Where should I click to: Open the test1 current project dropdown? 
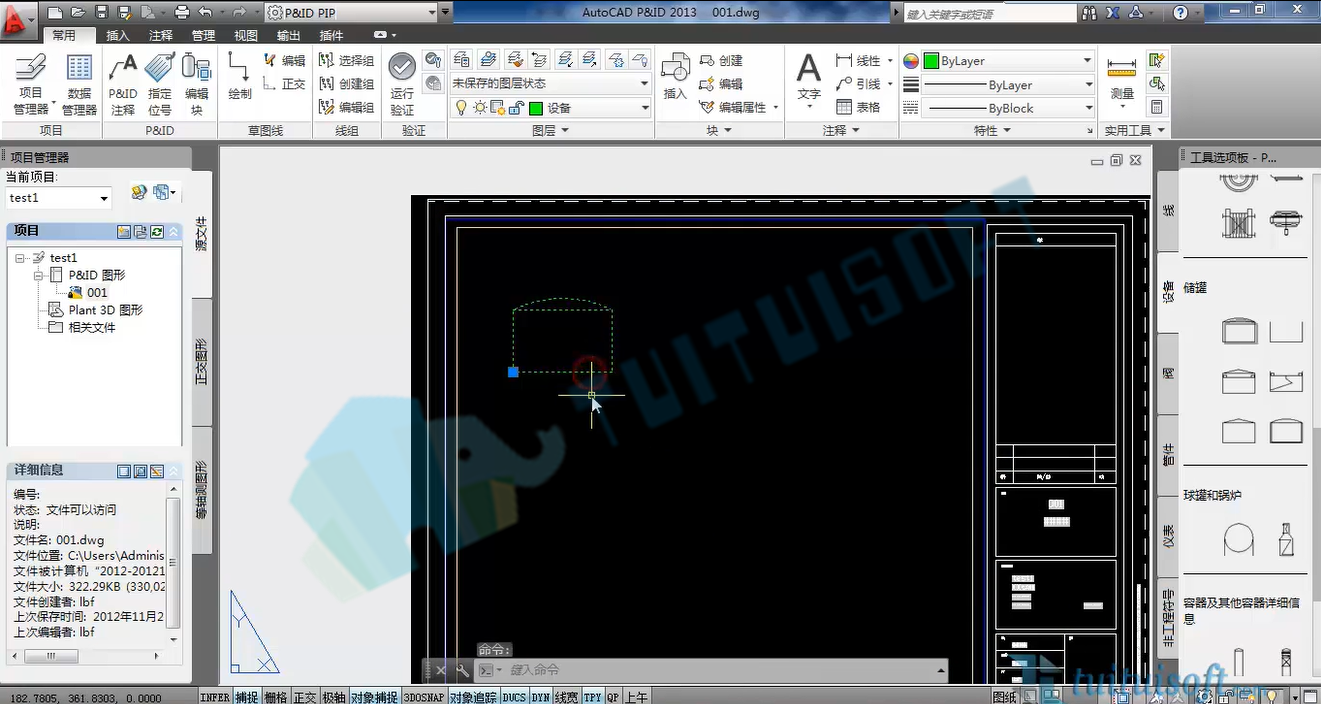(58, 198)
